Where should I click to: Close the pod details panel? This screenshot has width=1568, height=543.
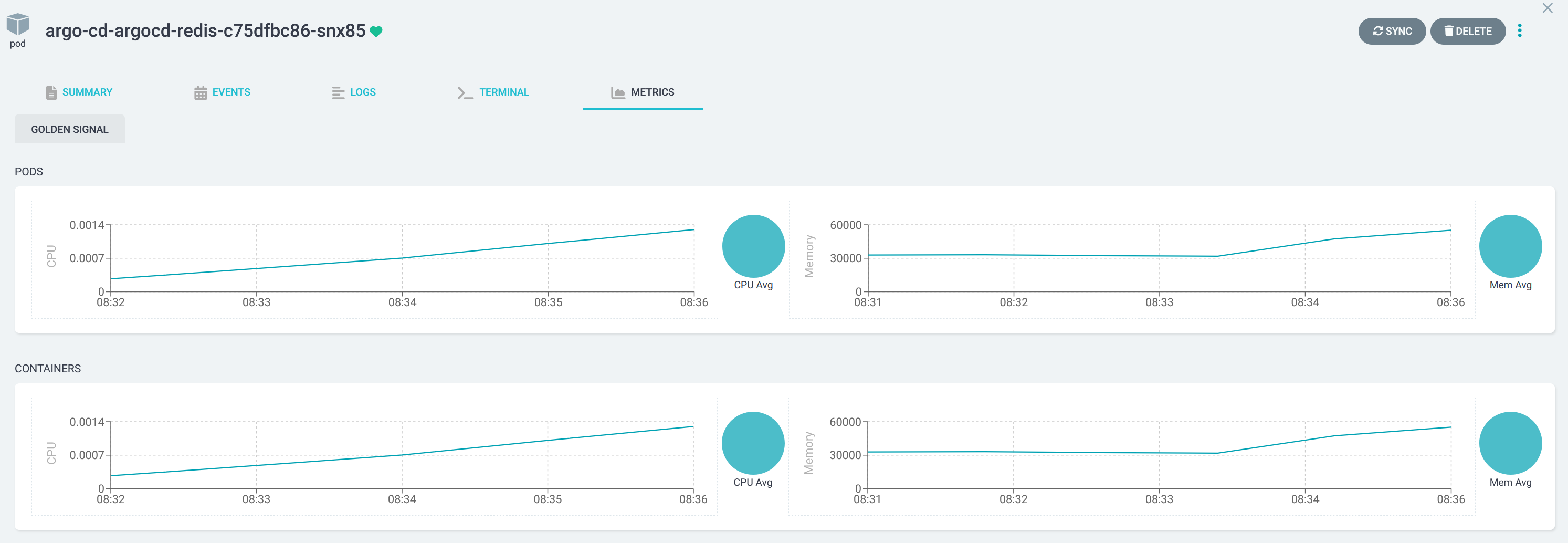click(1548, 8)
